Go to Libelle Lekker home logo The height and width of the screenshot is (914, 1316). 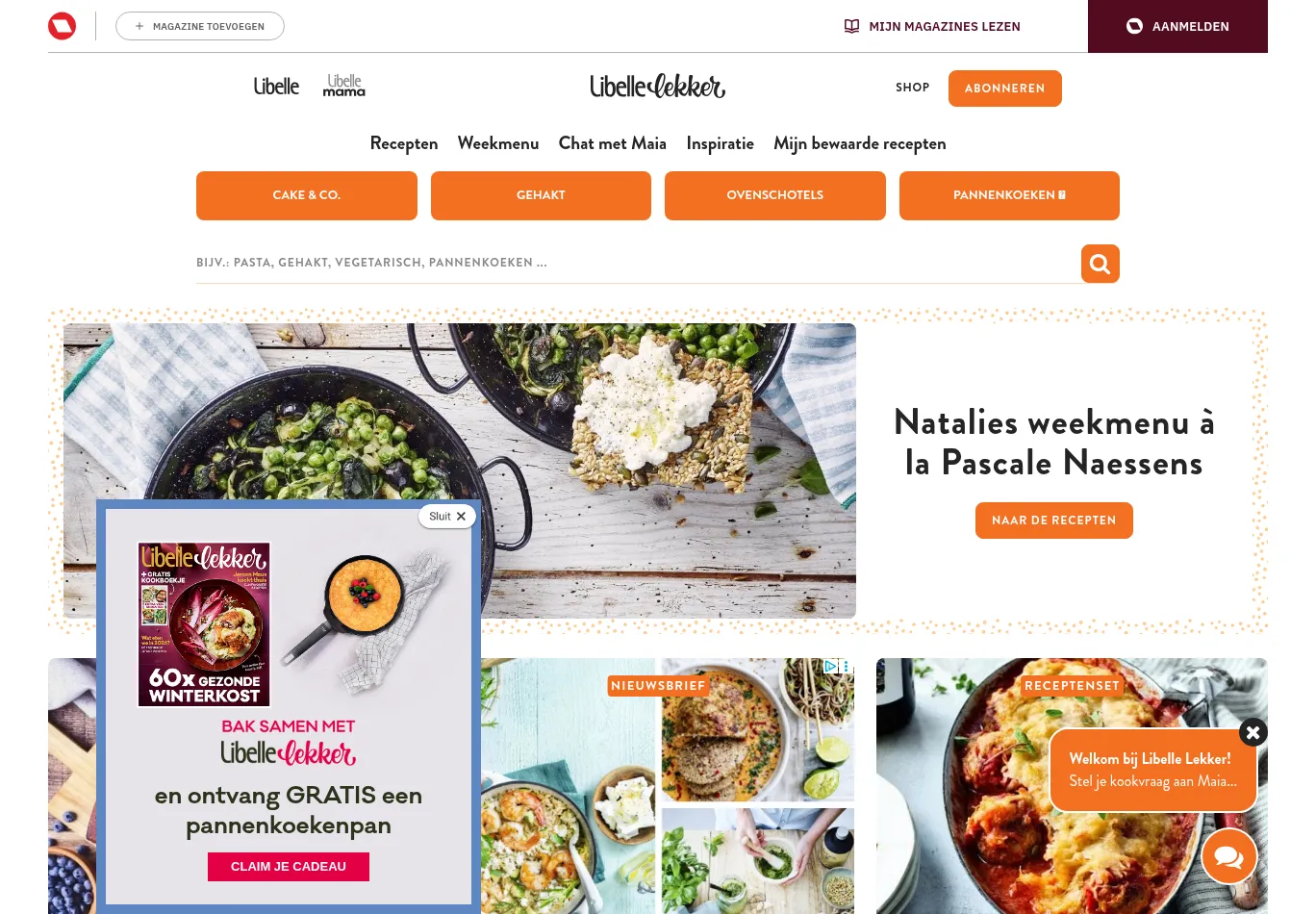pyautogui.click(x=658, y=87)
